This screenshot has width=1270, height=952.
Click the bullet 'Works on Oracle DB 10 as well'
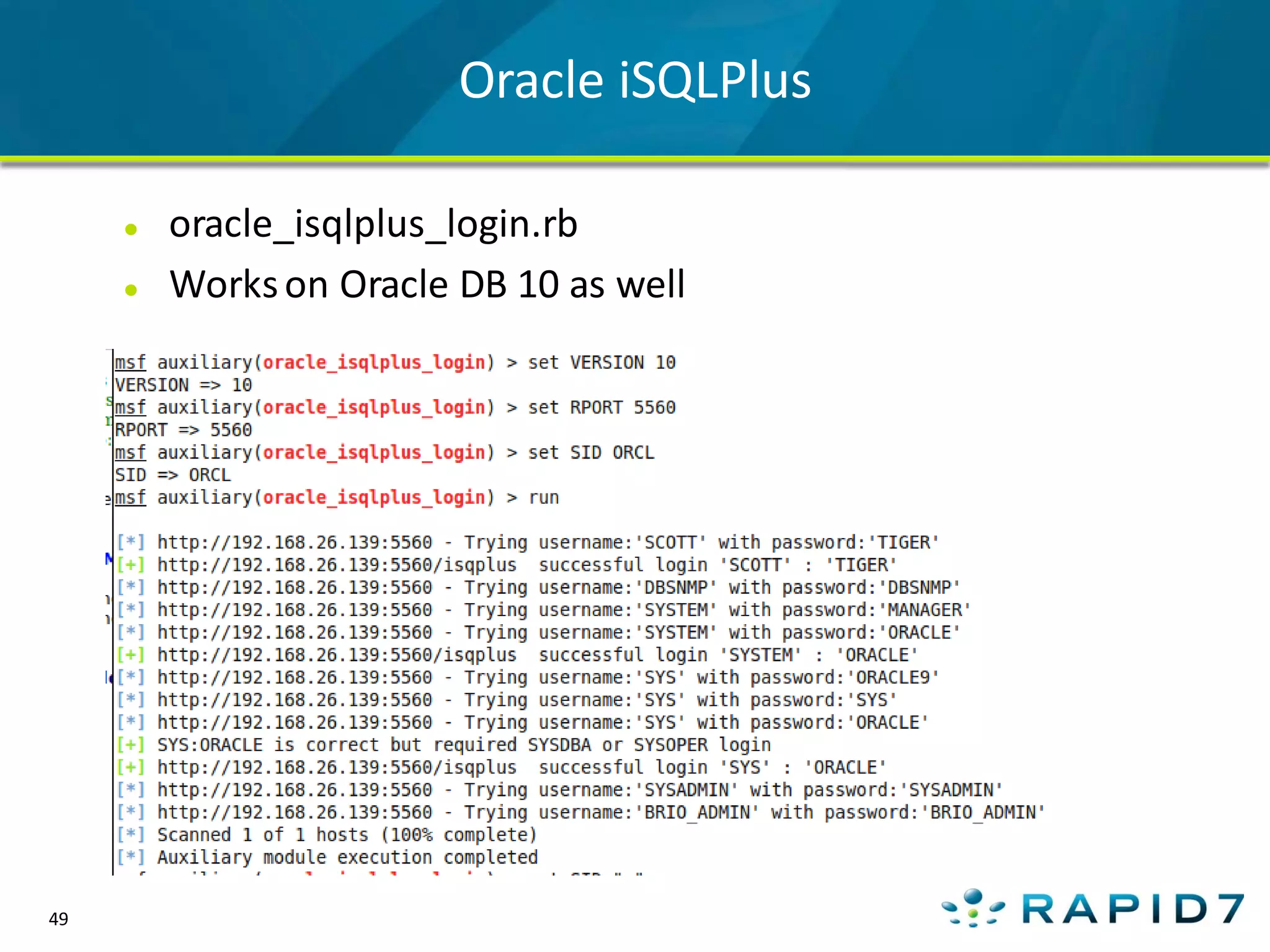(x=427, y=284)
